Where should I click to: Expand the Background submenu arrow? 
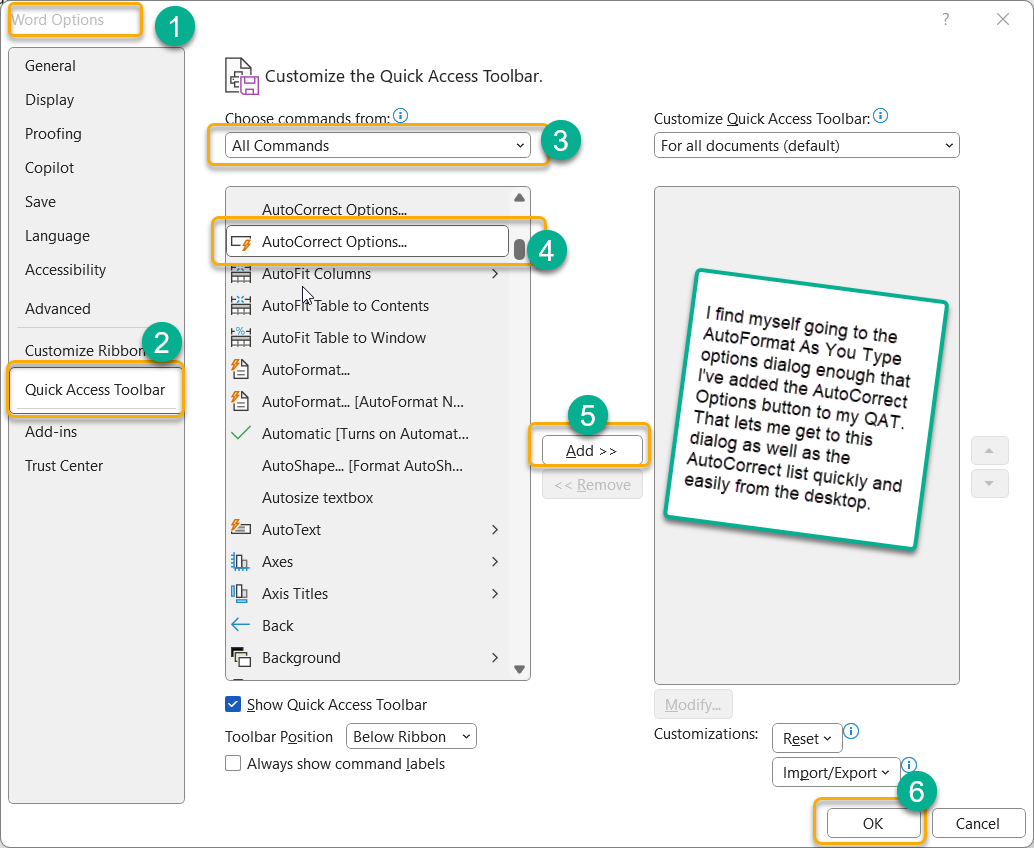pos(495,657)
